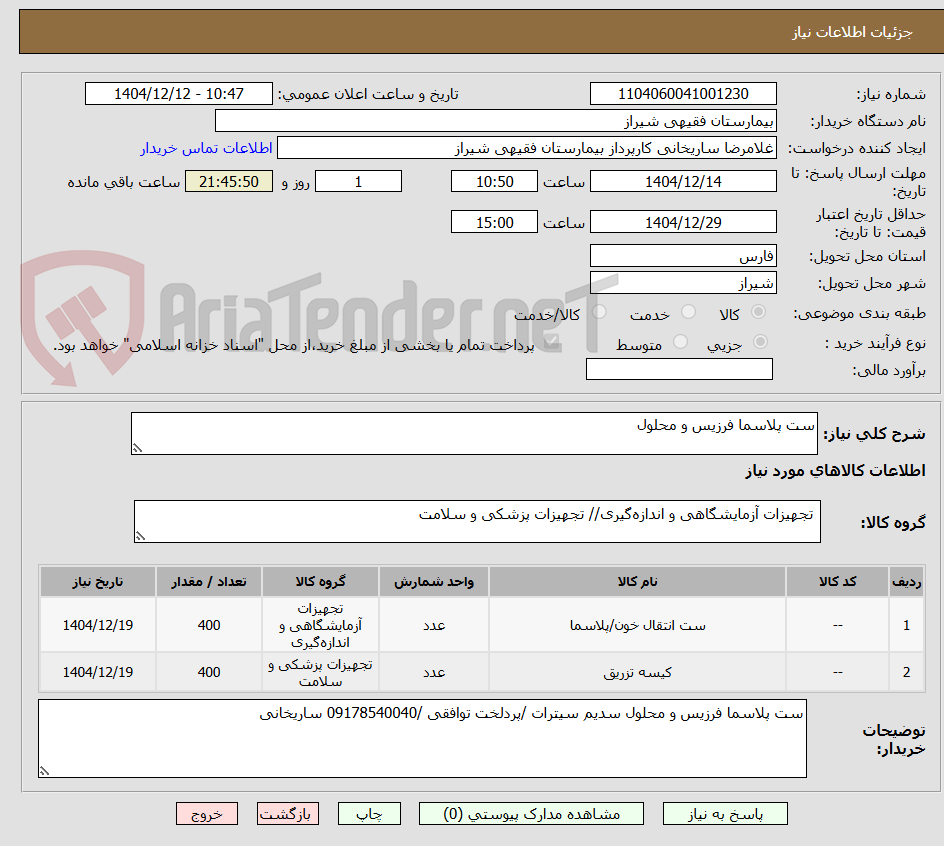Screen dimensions: 944x846
Task: Click resize handle of شرح کلی نیاز box
Action: click(x=137, y=448)
